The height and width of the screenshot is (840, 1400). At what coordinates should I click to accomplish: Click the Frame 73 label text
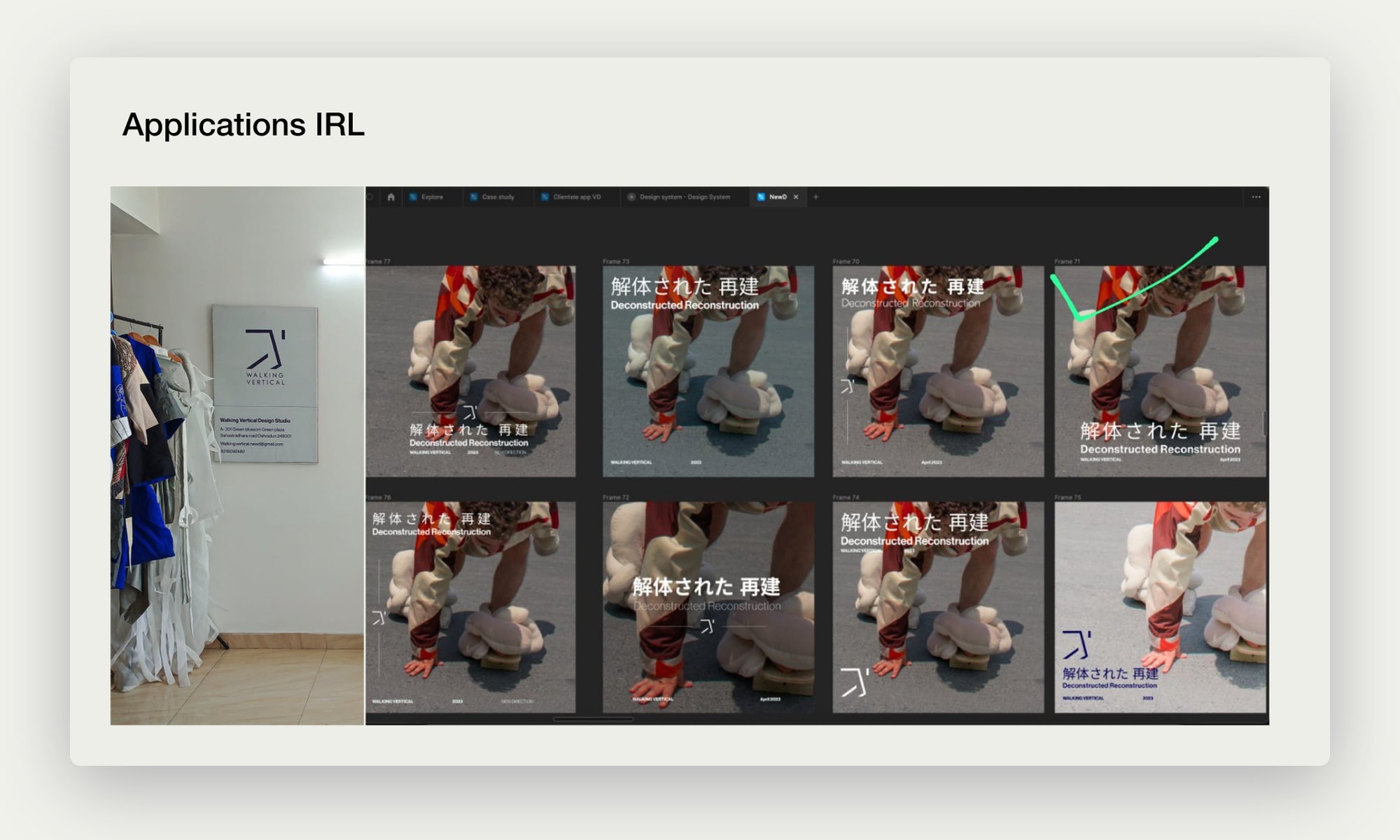click(x=616, y=261)
